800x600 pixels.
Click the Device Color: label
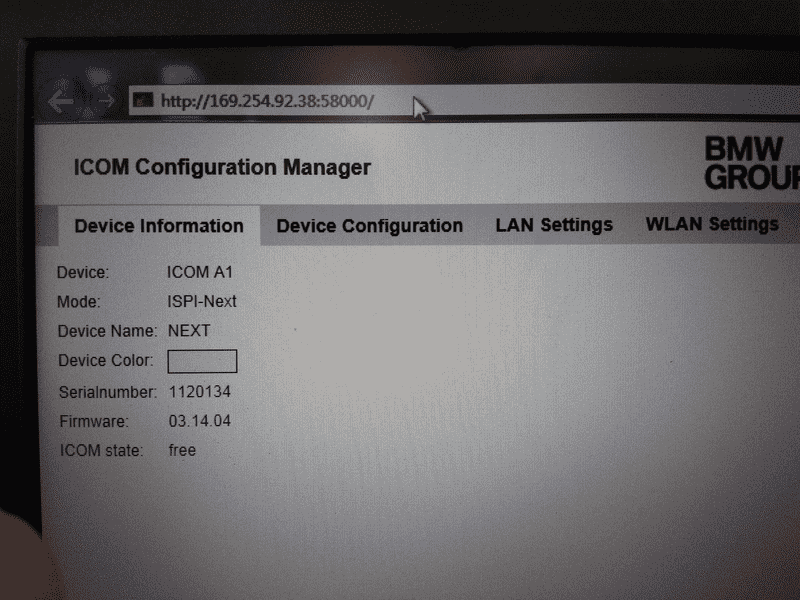pyautogui.click(x=106, y=361)
